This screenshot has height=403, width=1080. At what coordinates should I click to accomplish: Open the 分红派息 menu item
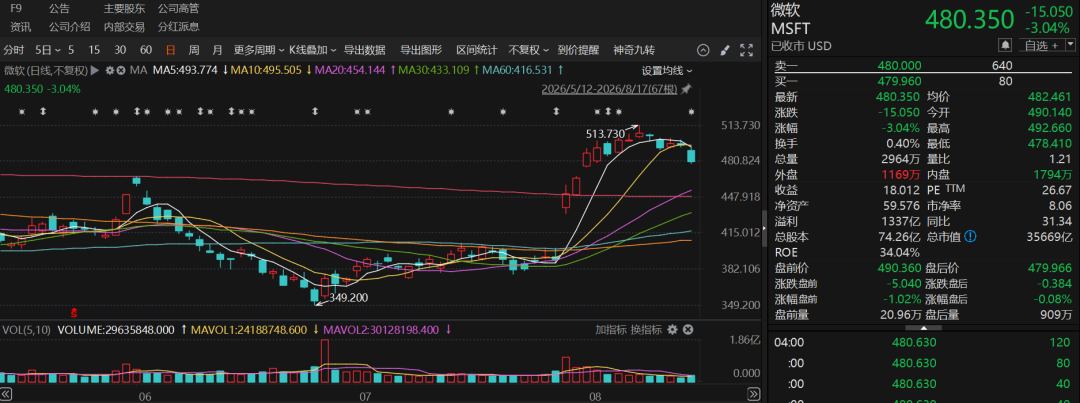178,27
